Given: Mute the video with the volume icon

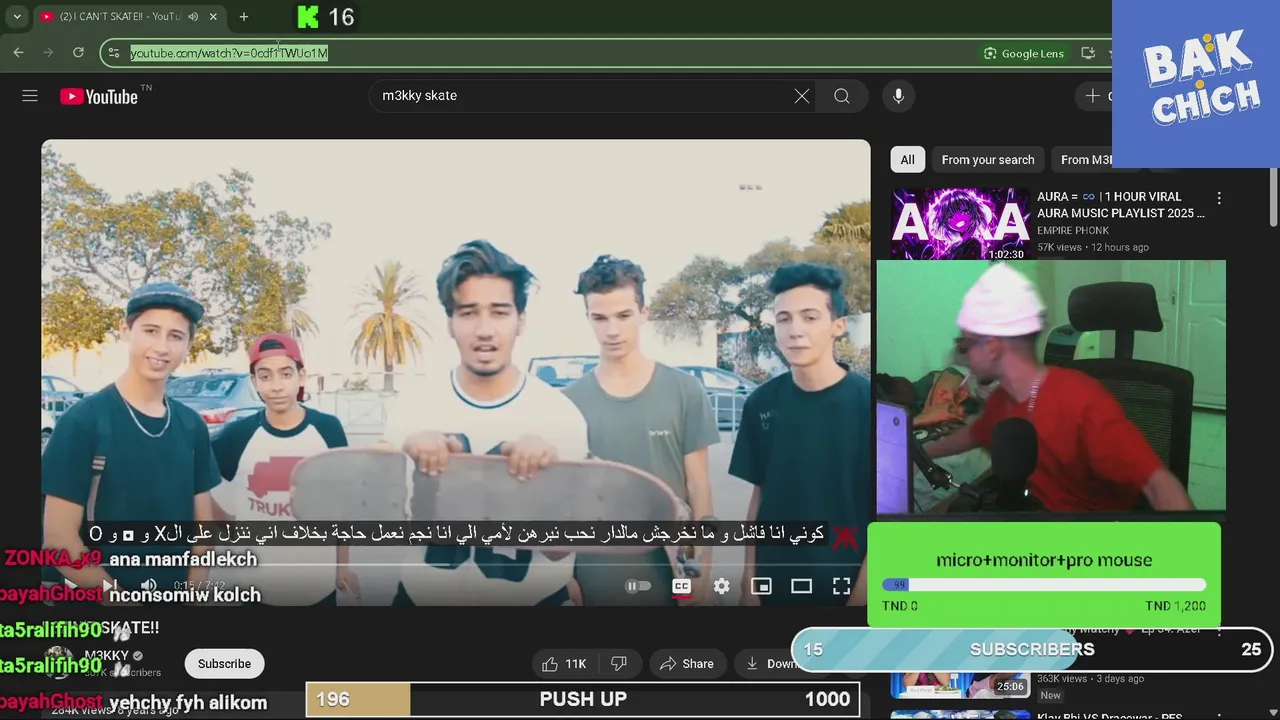Looking at the screenshot, I should 148,586.
